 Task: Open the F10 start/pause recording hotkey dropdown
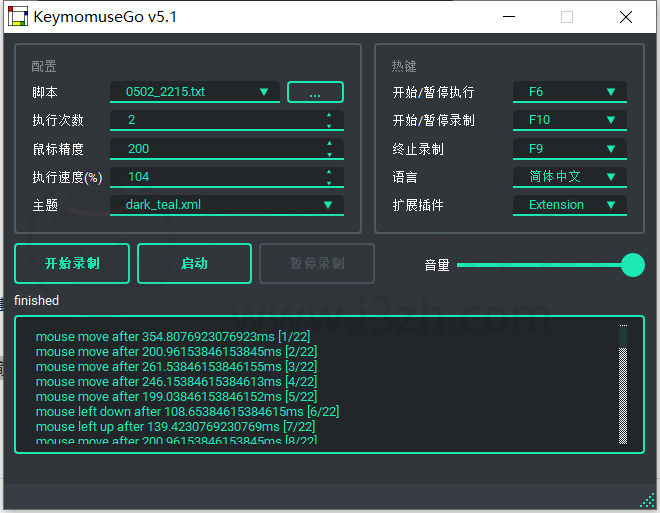coord(570,120)
